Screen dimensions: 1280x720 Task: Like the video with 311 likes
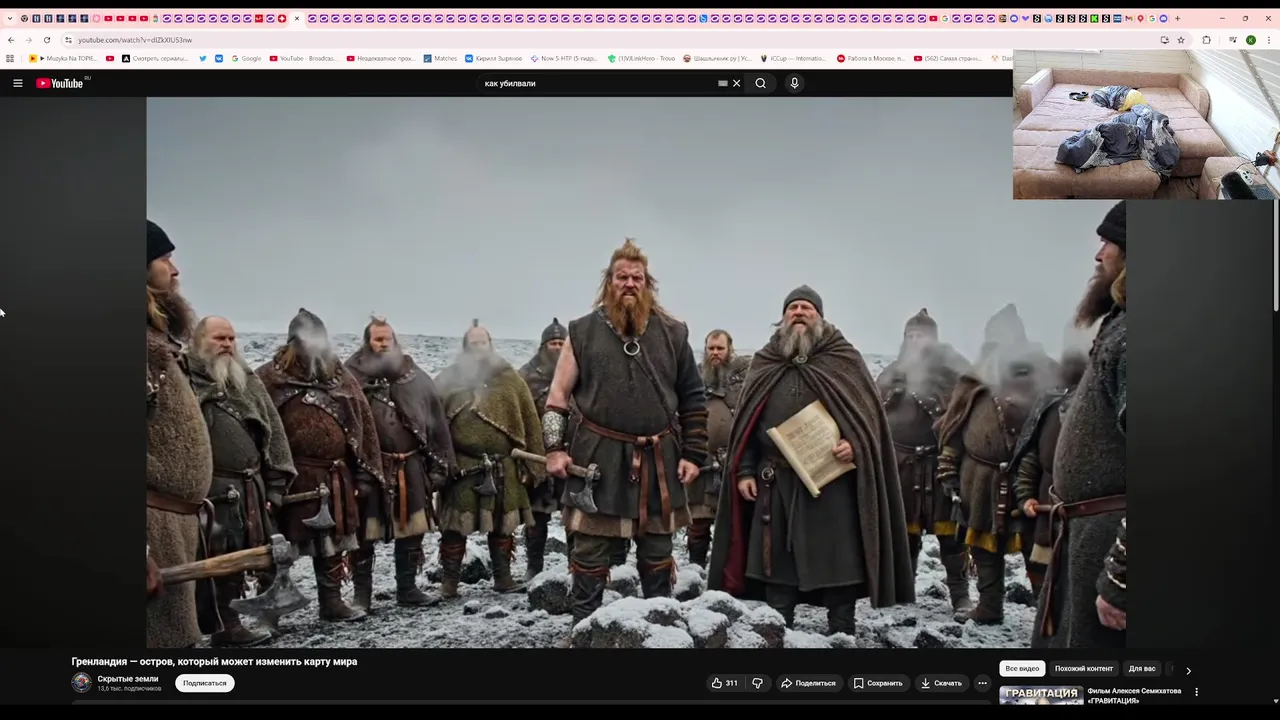tap(724, 683)
